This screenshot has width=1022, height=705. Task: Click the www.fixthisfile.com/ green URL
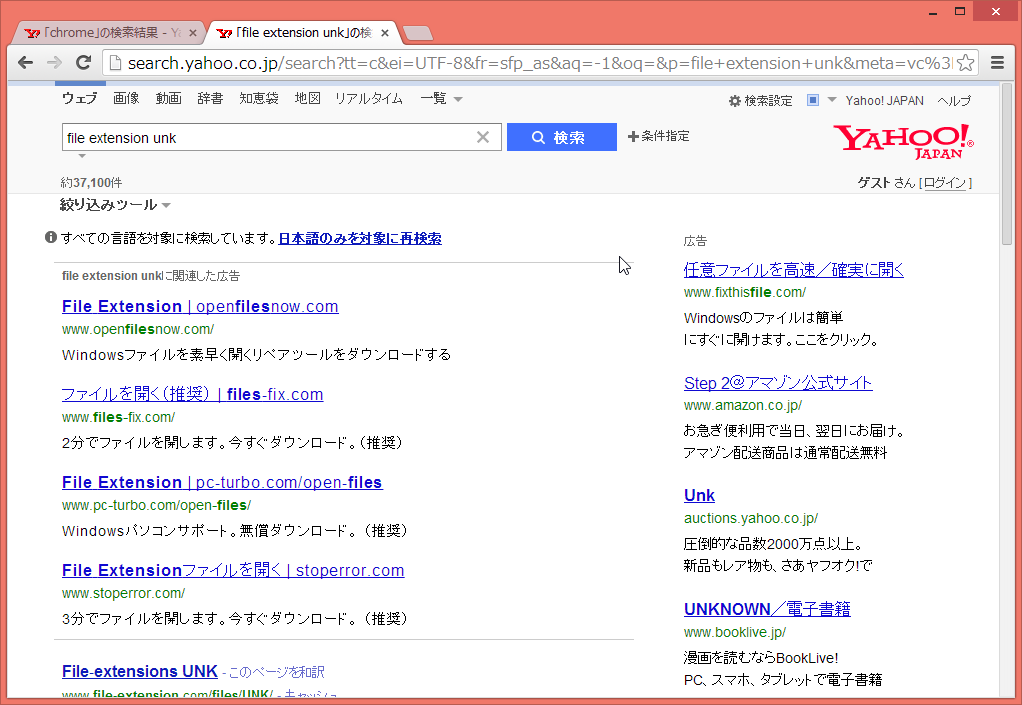pyautogui.click(x=745, y=293)
